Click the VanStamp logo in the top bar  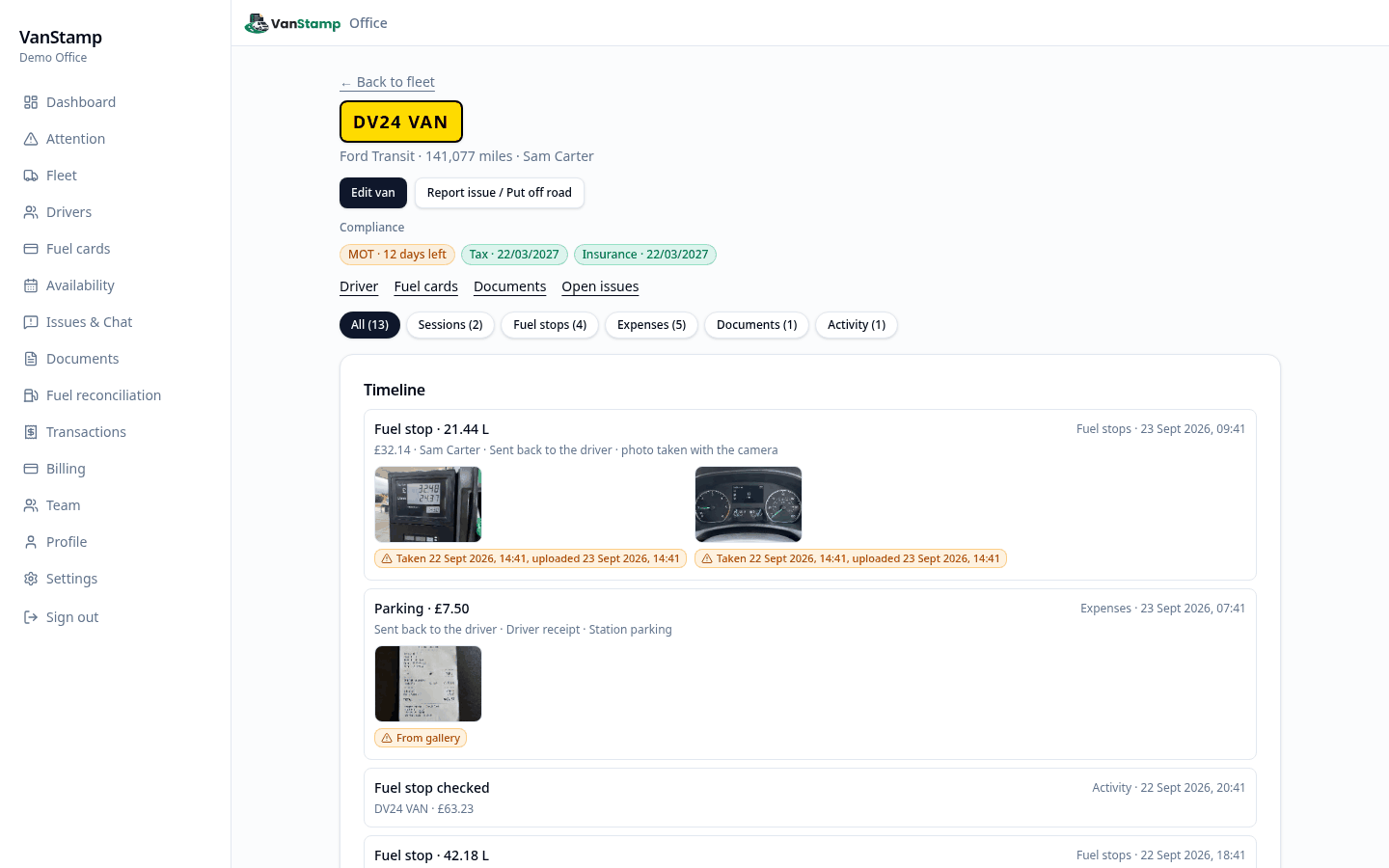click(x=292, y=23)
